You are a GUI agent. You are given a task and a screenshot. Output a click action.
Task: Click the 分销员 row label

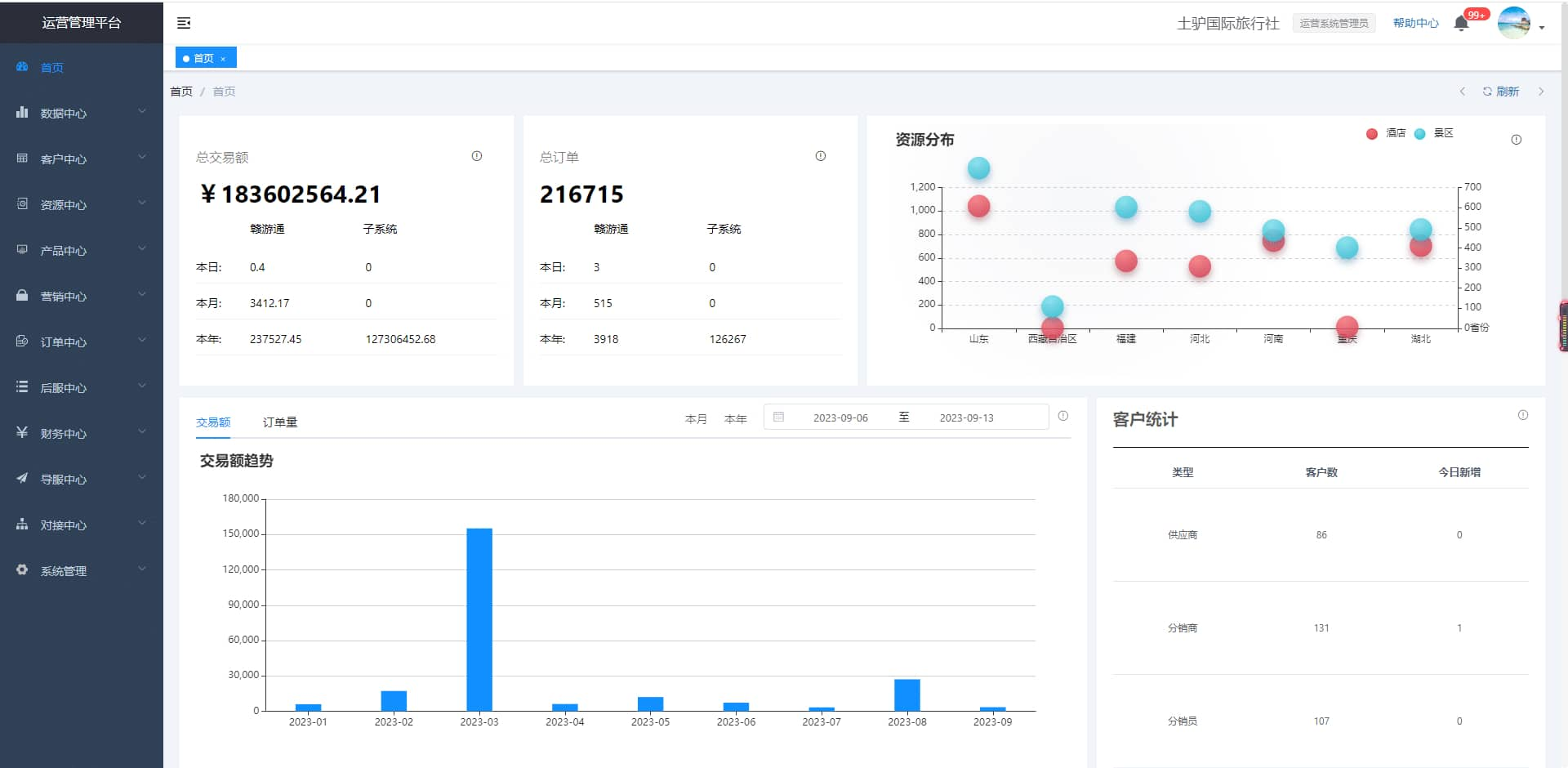pyautogui.click(x=1183, y=721)
